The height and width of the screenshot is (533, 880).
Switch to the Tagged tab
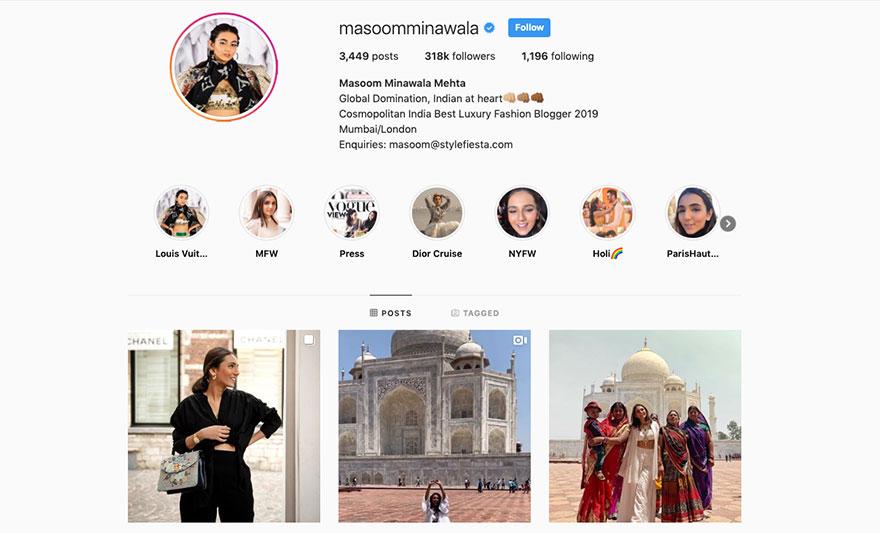pos(475,313)
